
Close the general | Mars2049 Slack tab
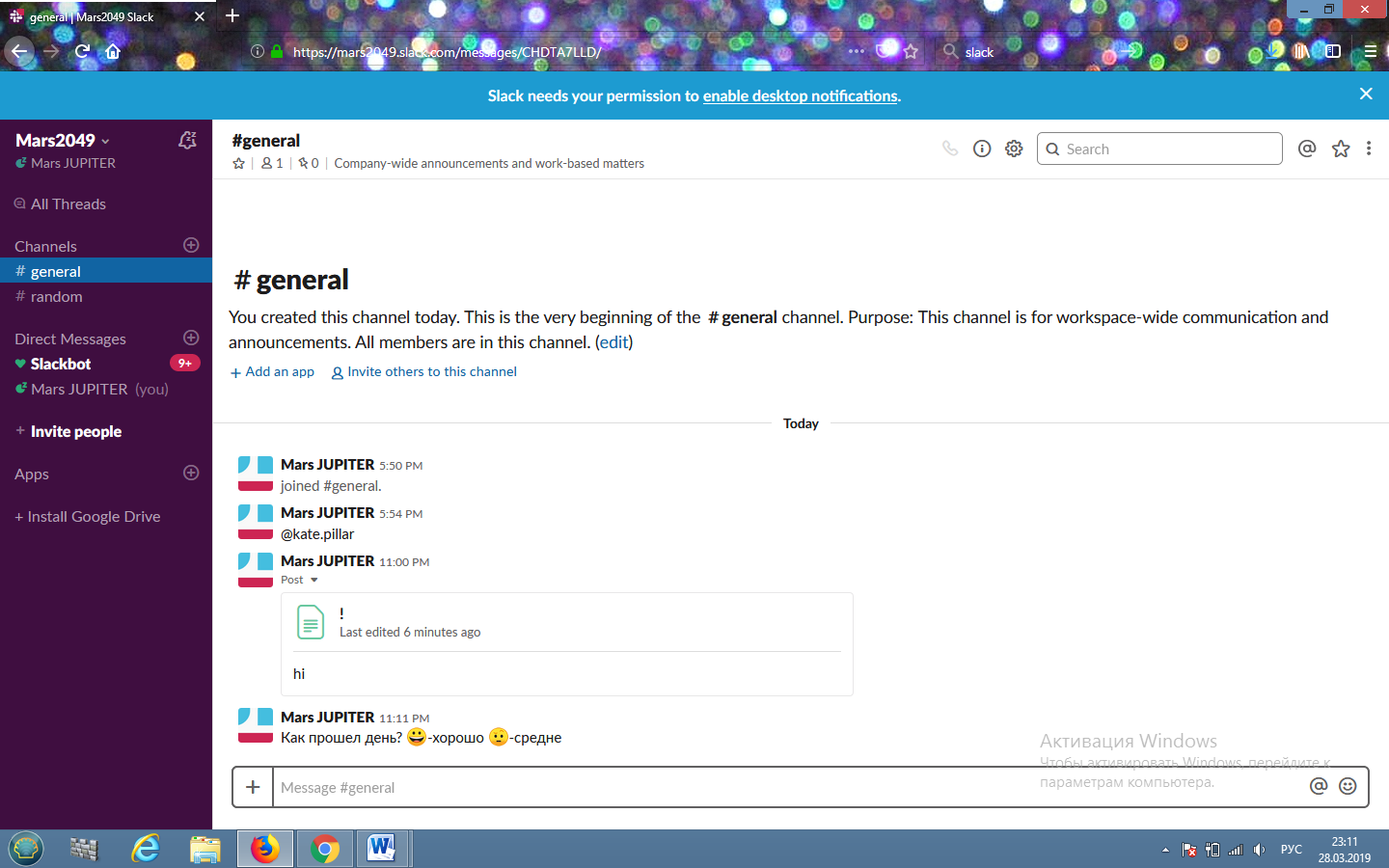[200, 16]
